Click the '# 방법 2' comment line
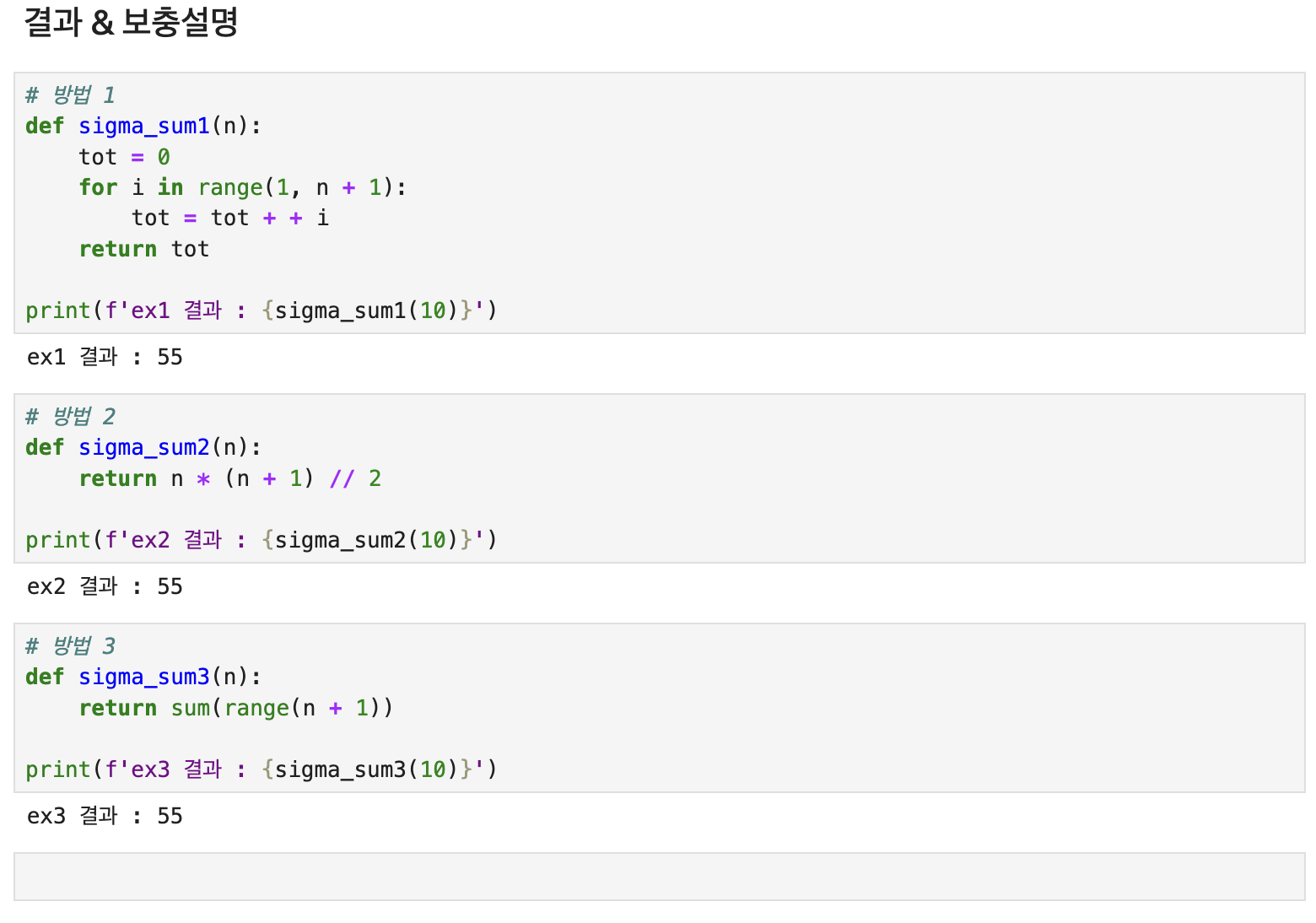This screenshot has width=1316, height=923. click(70, 417)
